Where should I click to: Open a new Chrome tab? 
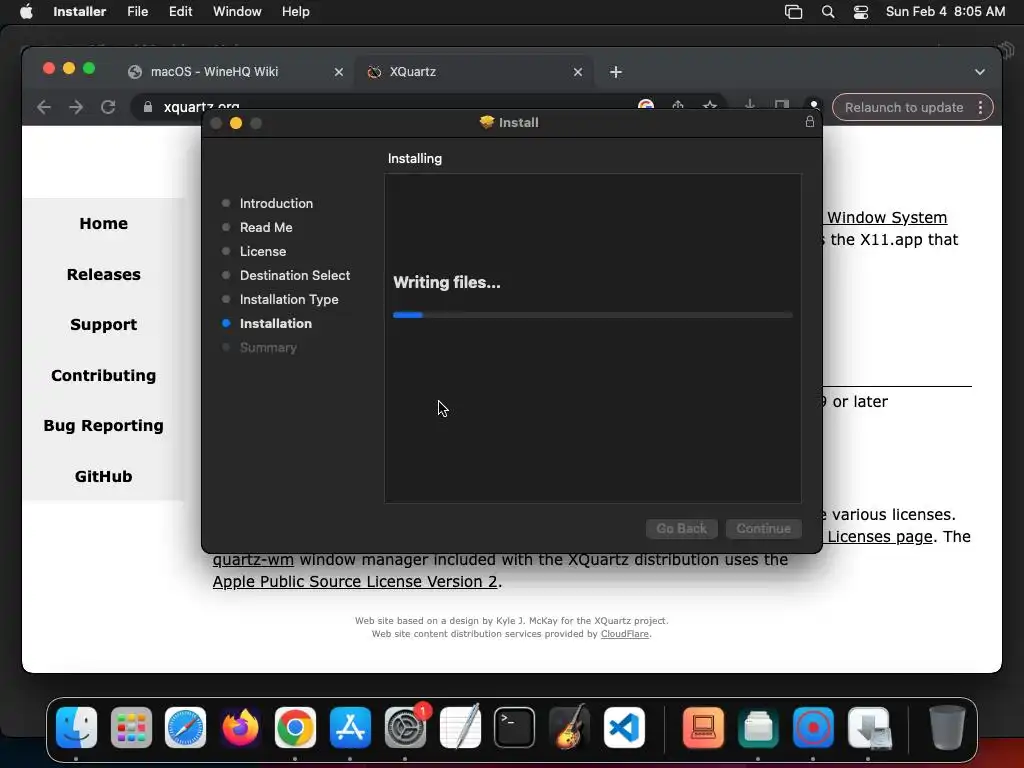point(616,72)
